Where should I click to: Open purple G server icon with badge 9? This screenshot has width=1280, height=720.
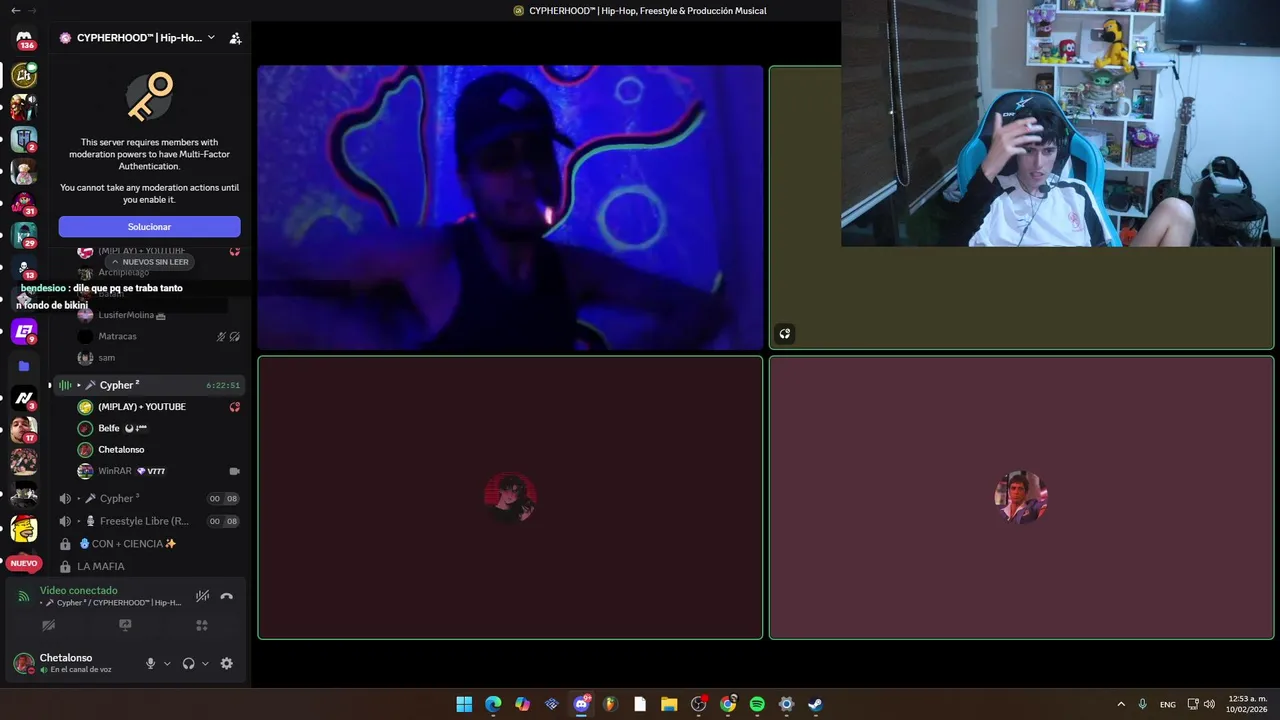24,332
